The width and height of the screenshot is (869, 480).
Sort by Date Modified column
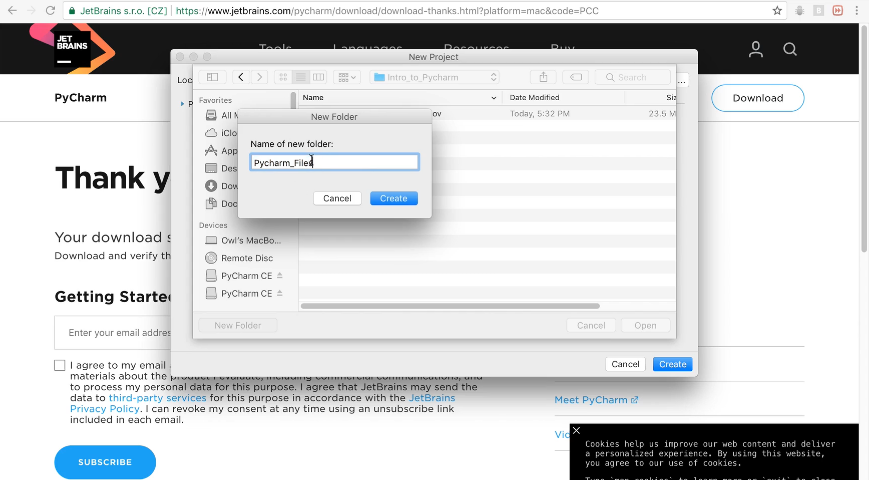[563, 98]
